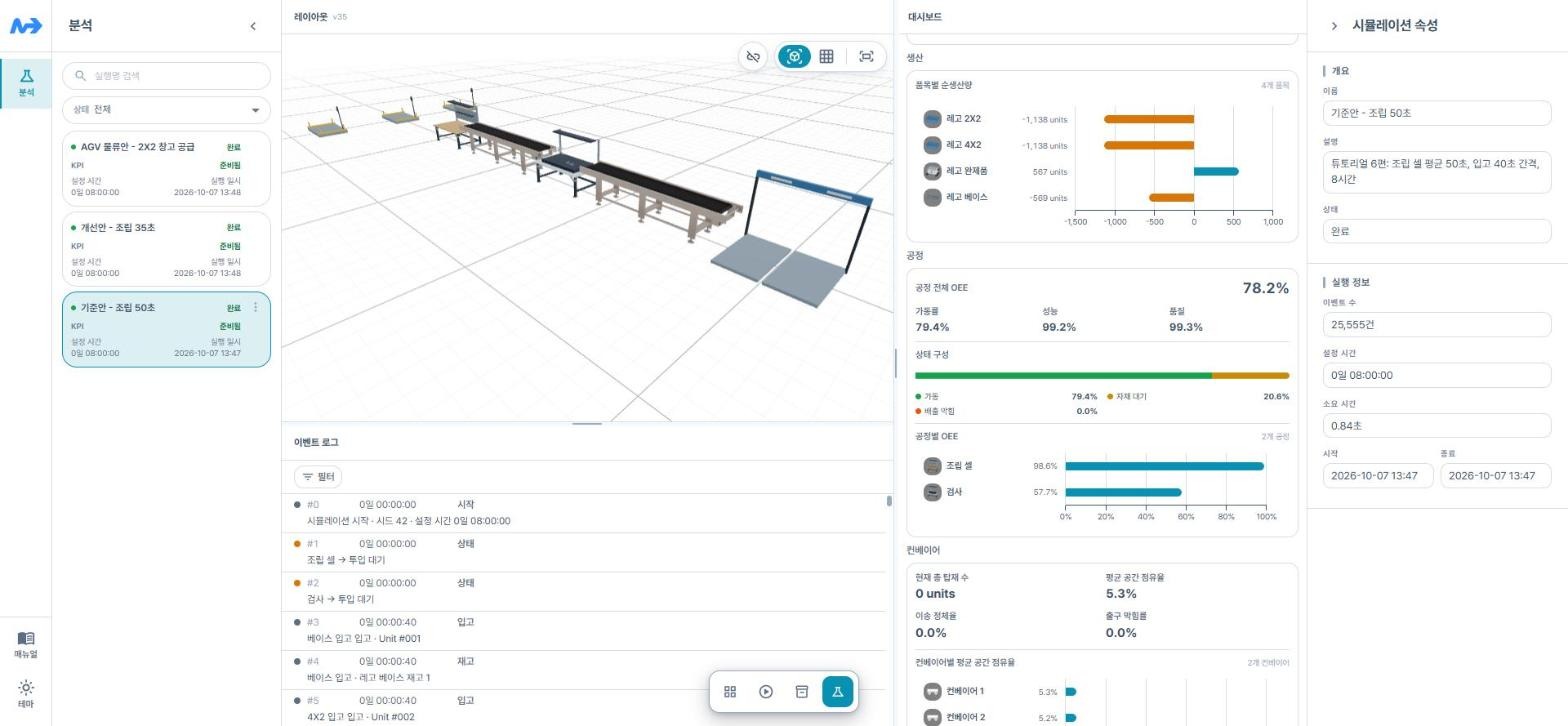Image resolution: width=1568 pixels, height=726 pixels.
Task: Open the archive box icon in bottom toolbar
Action: point(801,692)
